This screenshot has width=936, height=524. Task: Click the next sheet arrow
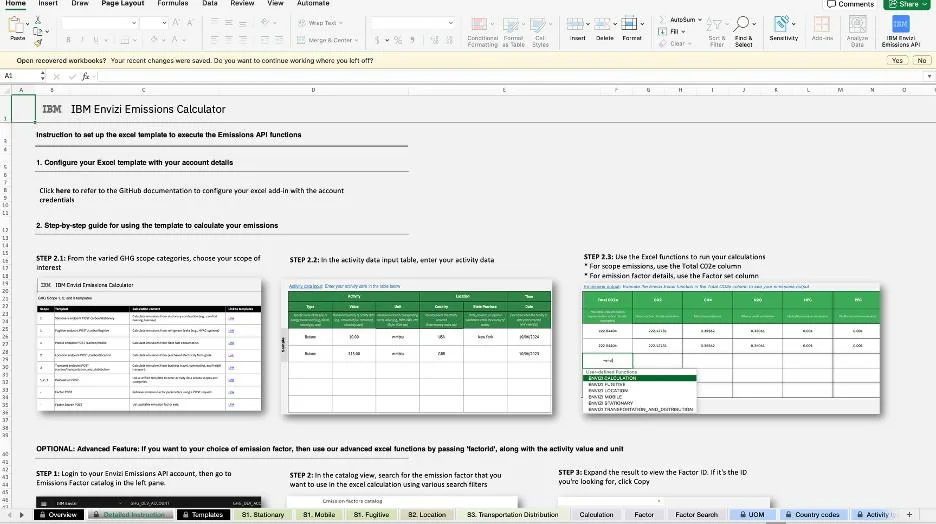[21, 514]
